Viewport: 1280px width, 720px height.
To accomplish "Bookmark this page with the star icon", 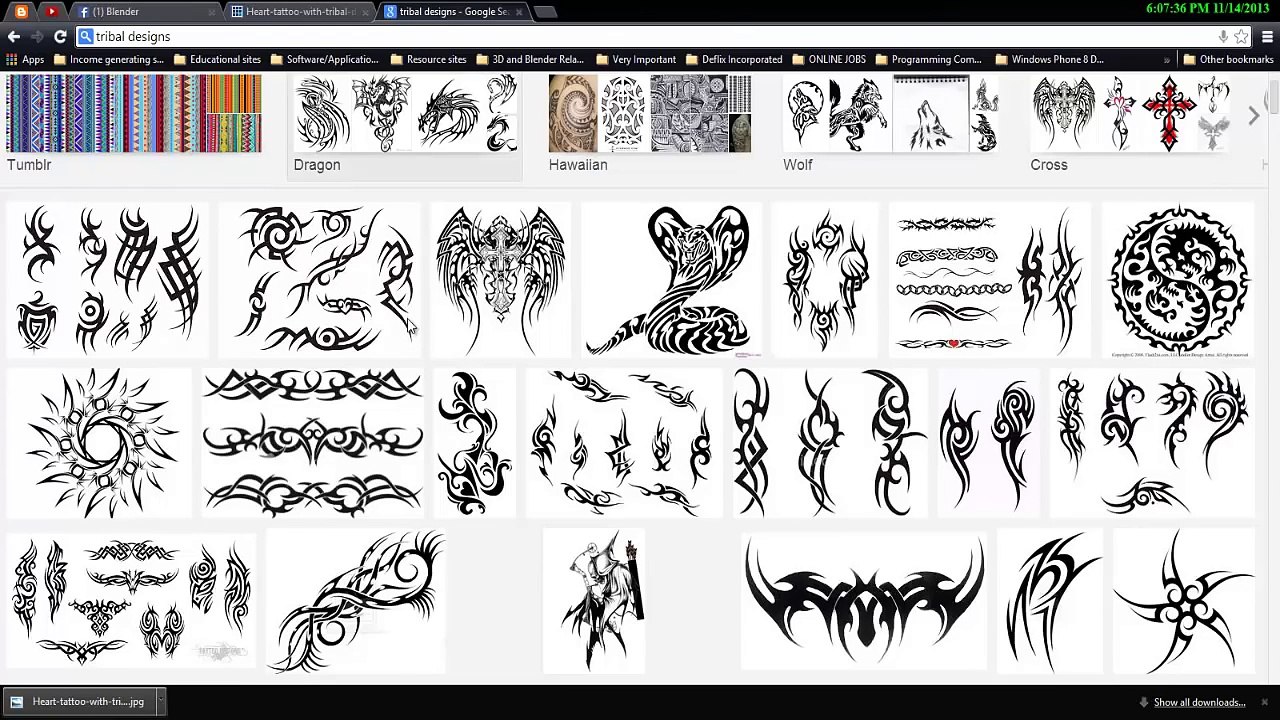I will point(1241,37).
